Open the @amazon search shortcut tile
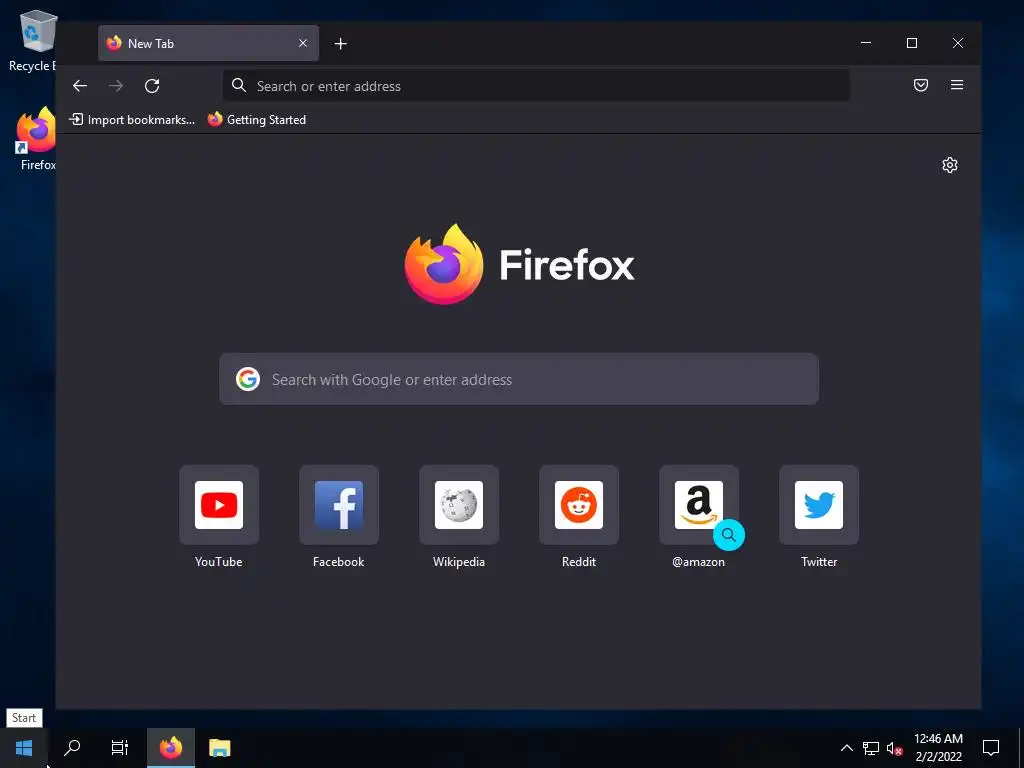The height and width of the screenshot is (768, 1024). (699, 505)
